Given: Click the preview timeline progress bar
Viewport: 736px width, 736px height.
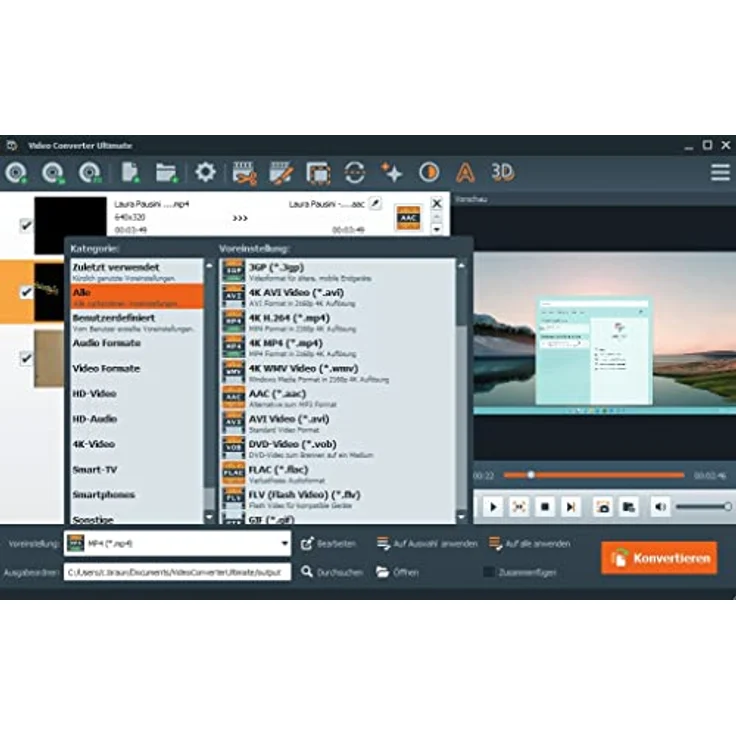Looking at the screenshot, I should (x=594, y=475).
